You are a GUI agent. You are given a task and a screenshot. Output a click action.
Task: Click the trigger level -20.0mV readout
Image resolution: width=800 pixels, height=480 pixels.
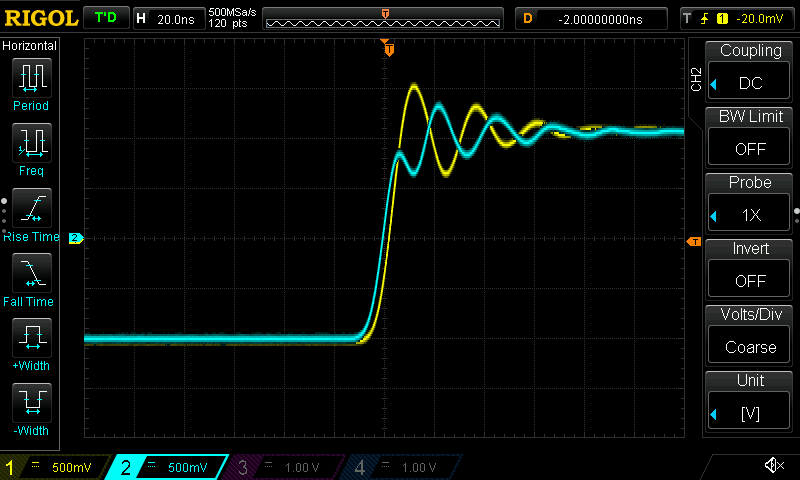click(x=759, y=19)
